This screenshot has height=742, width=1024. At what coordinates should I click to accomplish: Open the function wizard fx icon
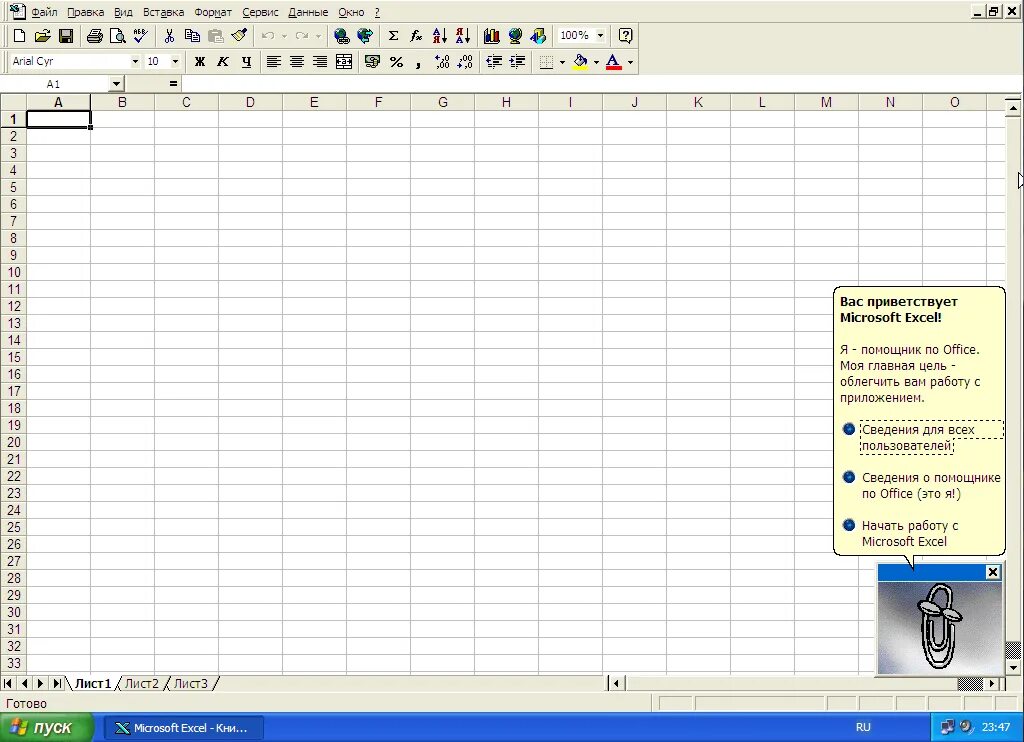[416, 36]
